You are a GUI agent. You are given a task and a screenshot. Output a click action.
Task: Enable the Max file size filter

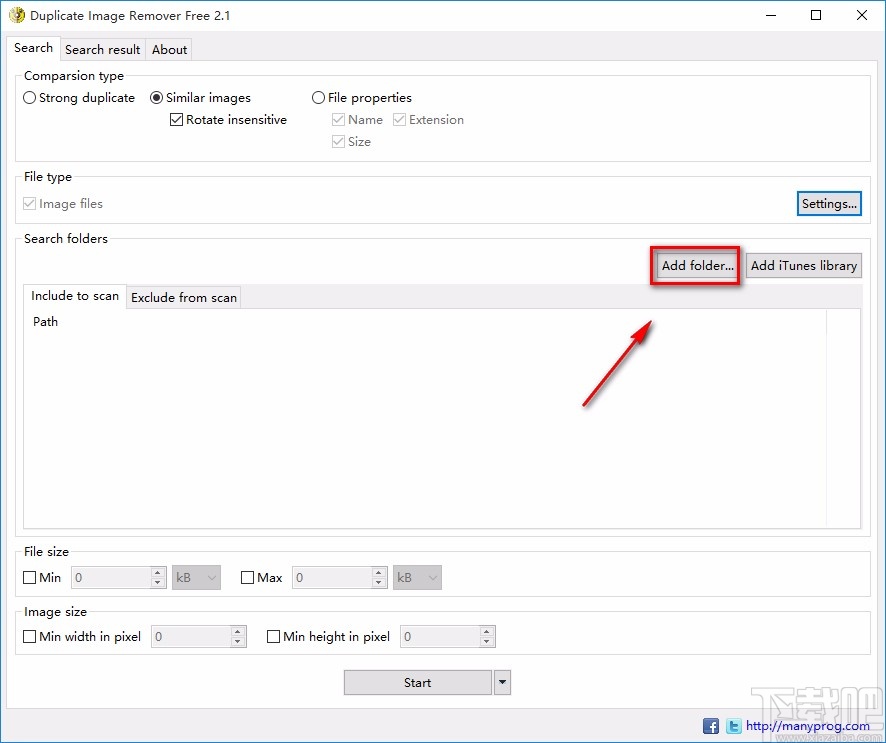tap(247, 577)
